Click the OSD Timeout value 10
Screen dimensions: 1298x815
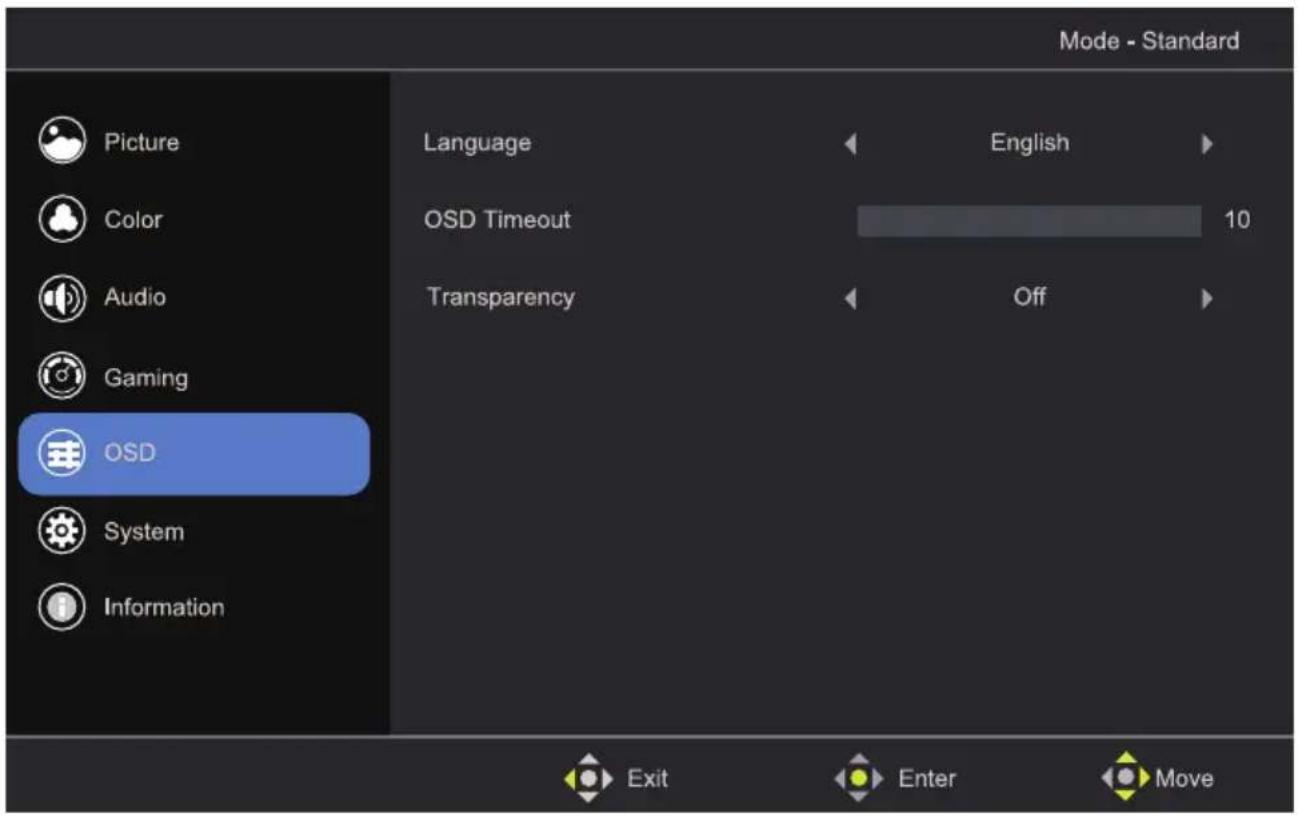1237,220
